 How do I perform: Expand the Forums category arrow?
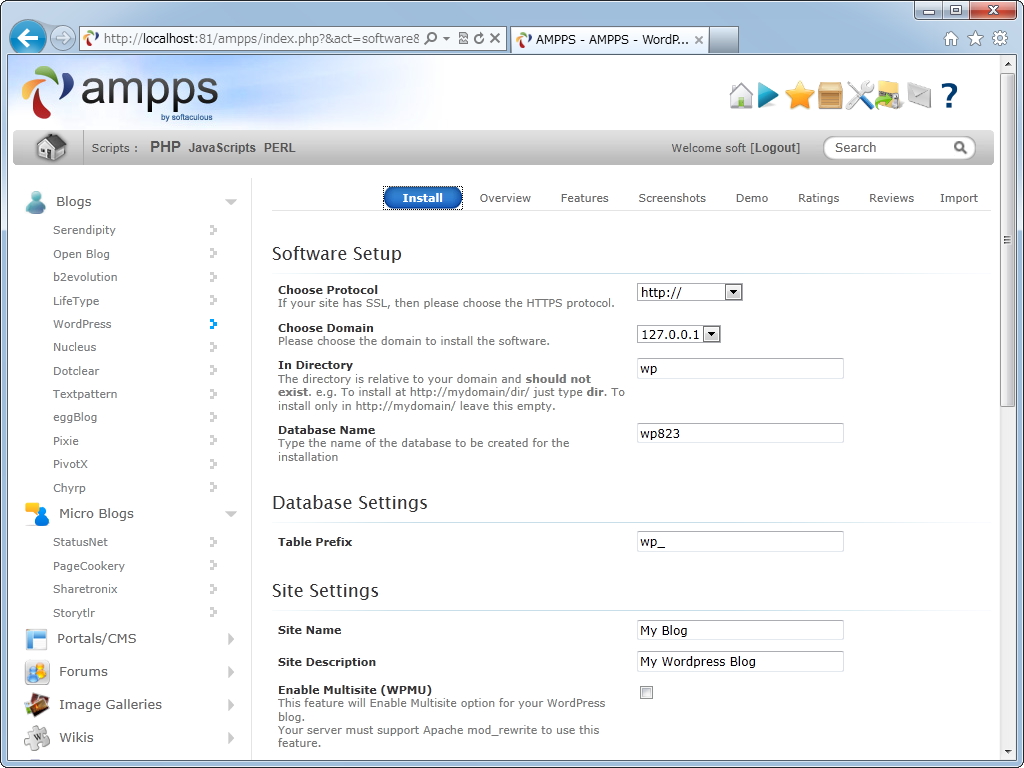231,672
